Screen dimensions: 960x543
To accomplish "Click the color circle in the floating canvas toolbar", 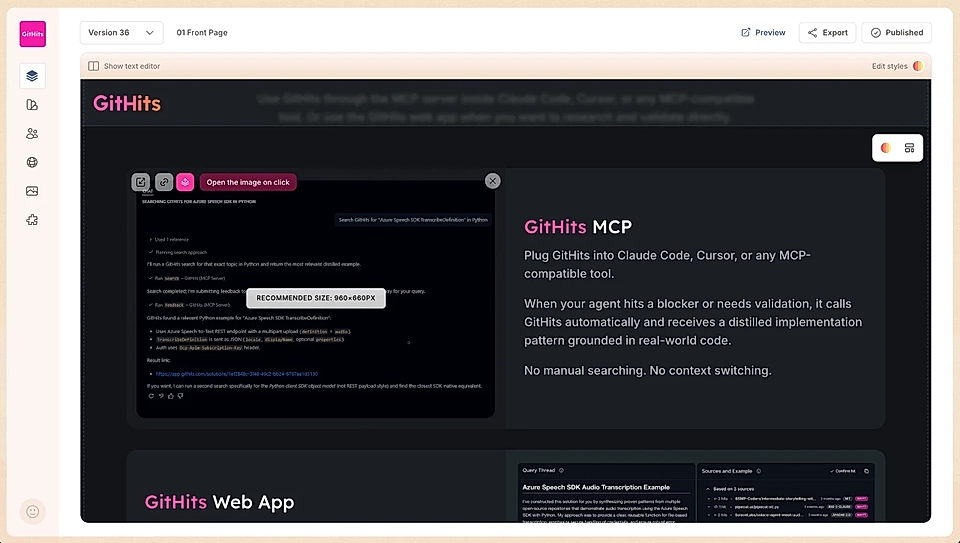I will pyautogui.click(x=885, y=148).
